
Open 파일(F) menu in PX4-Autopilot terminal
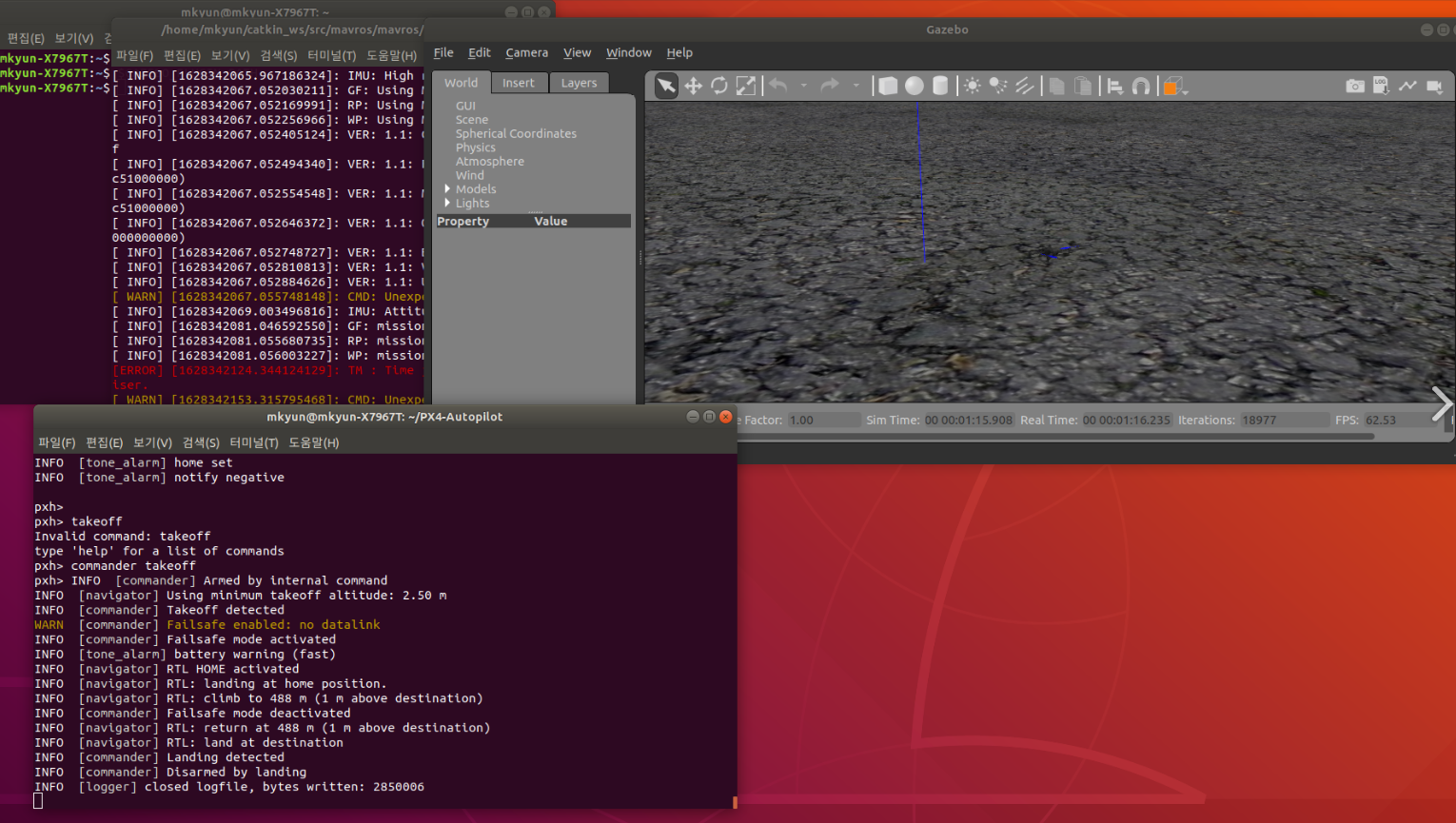(x=56, y=442)
